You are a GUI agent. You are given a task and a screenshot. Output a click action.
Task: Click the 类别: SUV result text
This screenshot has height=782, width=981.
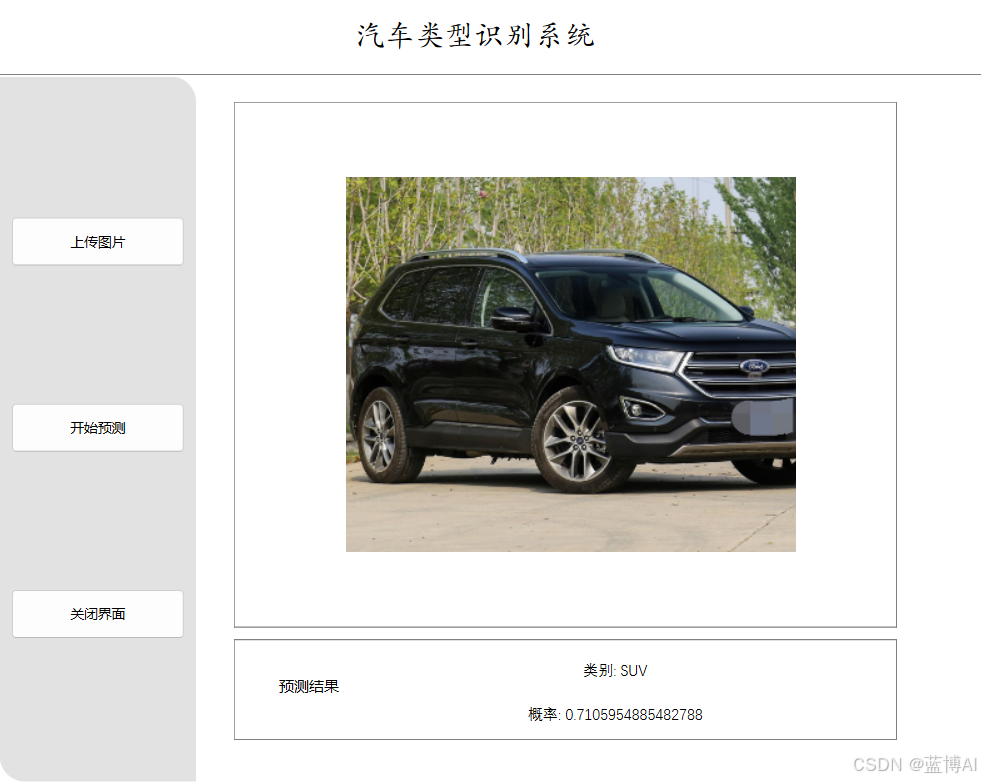click(615, 671)
